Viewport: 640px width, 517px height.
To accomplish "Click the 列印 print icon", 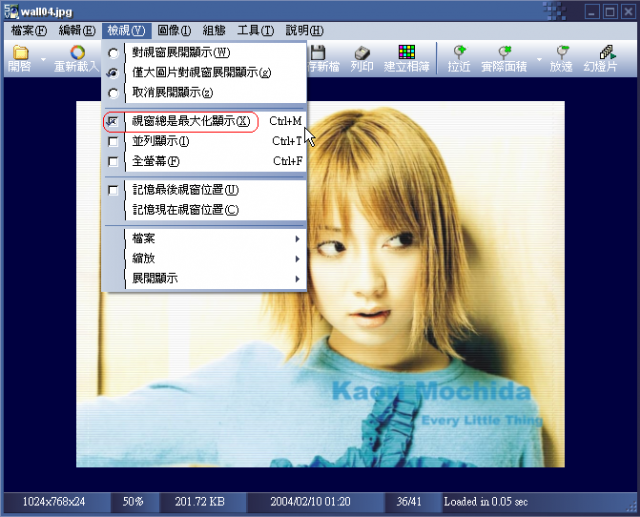I will tap(362, 53).
